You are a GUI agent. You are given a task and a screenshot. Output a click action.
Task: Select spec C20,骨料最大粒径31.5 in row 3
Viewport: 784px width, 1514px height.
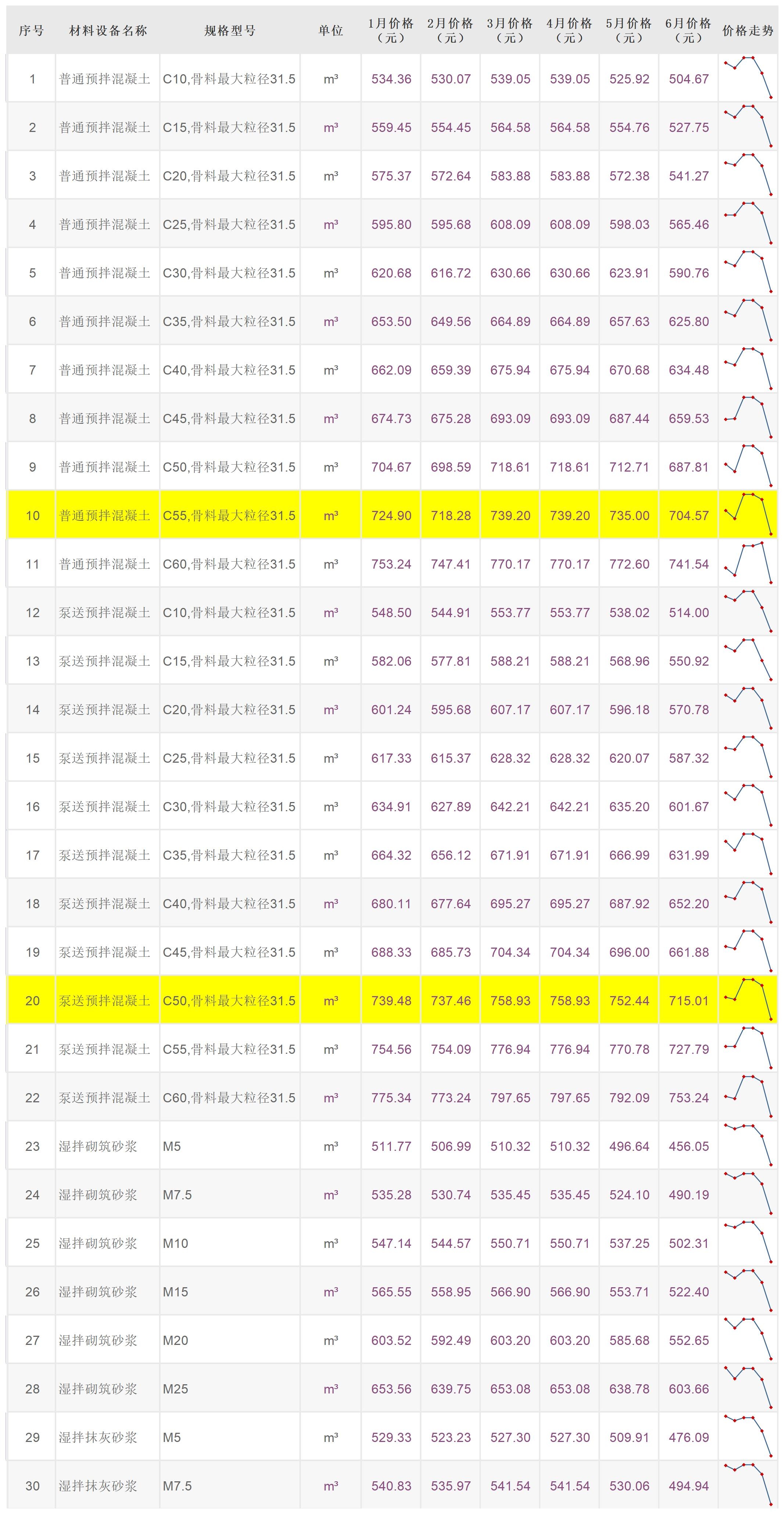point(229,176)
